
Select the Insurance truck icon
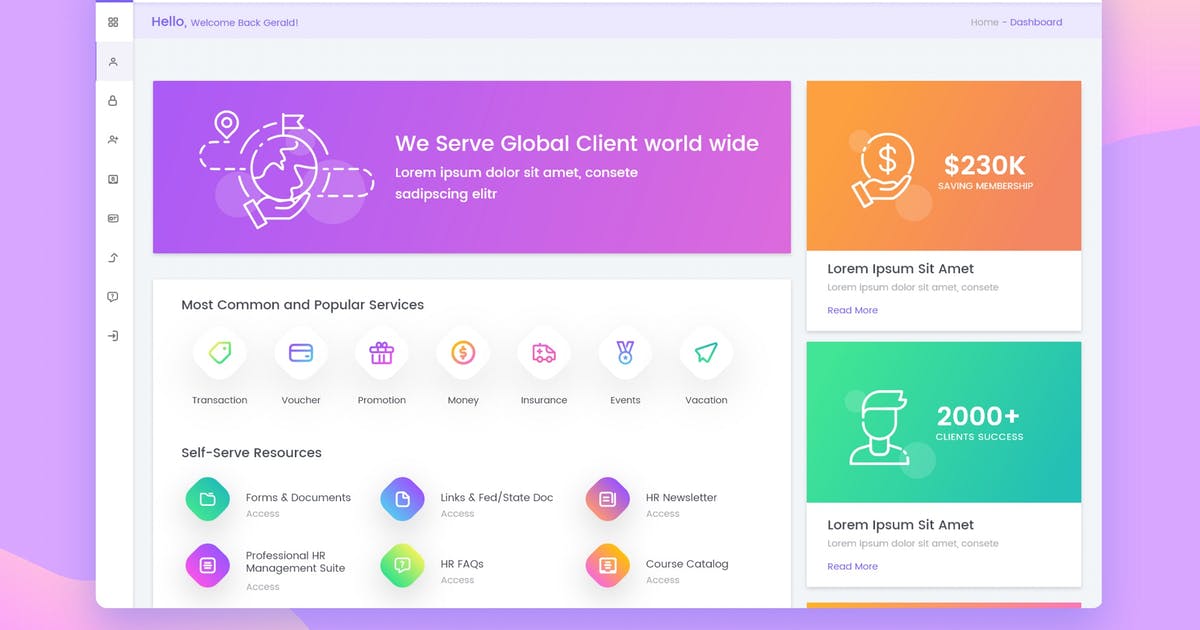(543, 352)
